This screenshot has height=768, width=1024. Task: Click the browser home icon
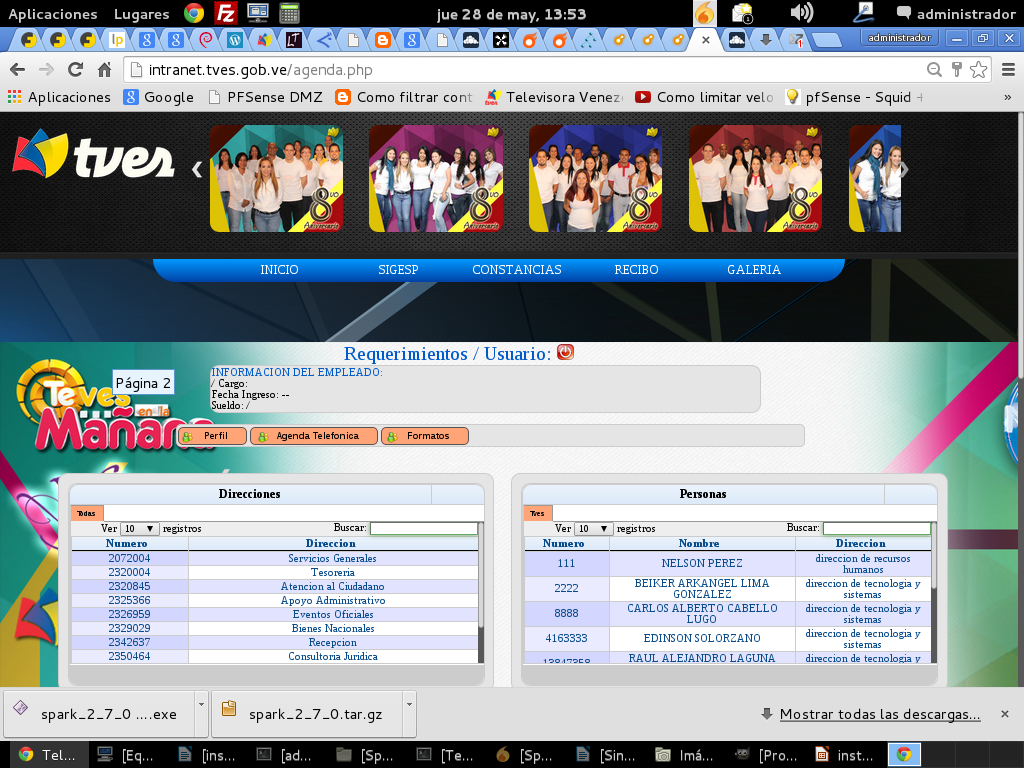tap(104, 69)
